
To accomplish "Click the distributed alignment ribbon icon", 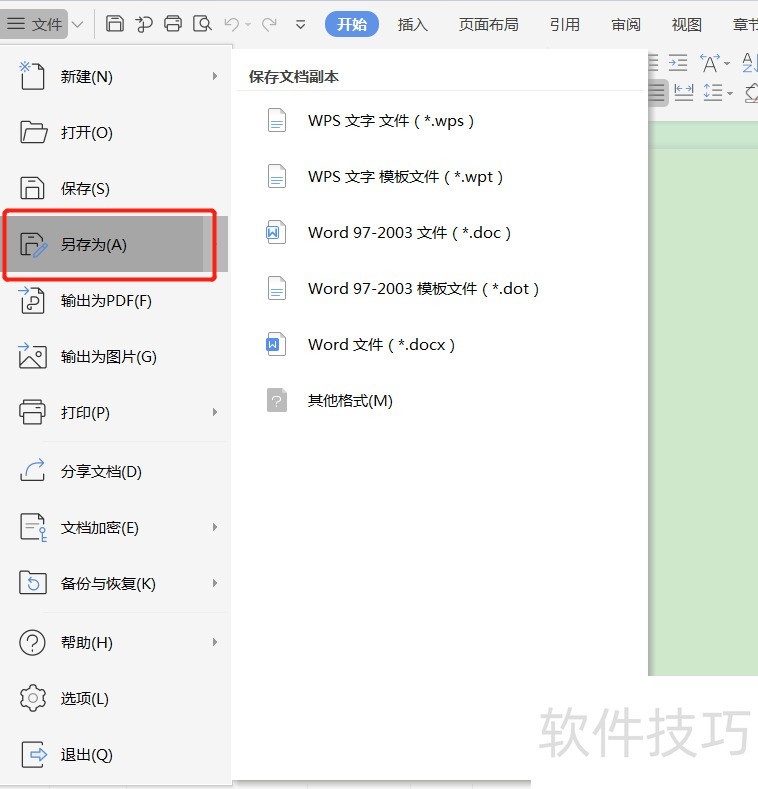I will [x=684, y=93].
